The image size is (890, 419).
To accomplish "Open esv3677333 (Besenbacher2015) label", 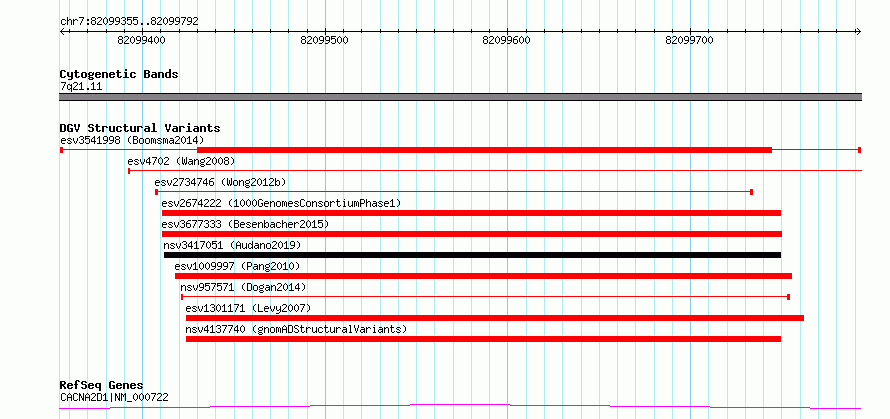I will click(245, 224).
